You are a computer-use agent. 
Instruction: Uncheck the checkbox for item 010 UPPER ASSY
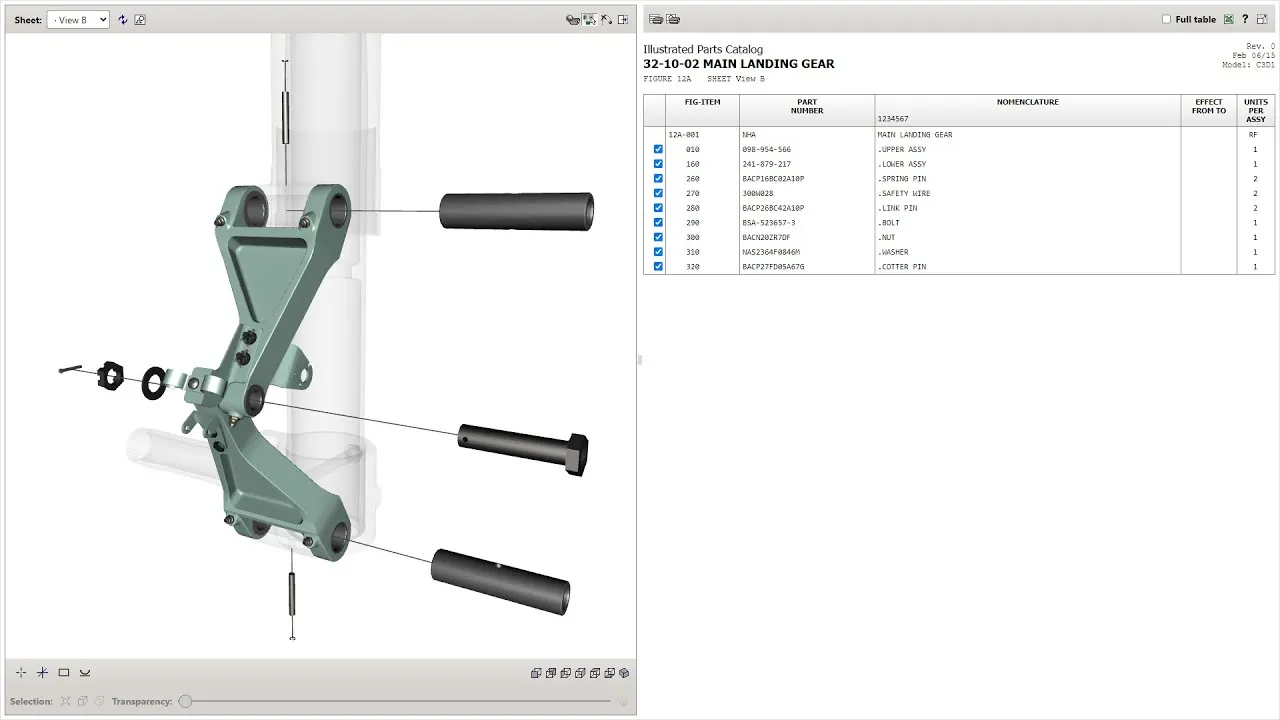(x=658, y=149)
